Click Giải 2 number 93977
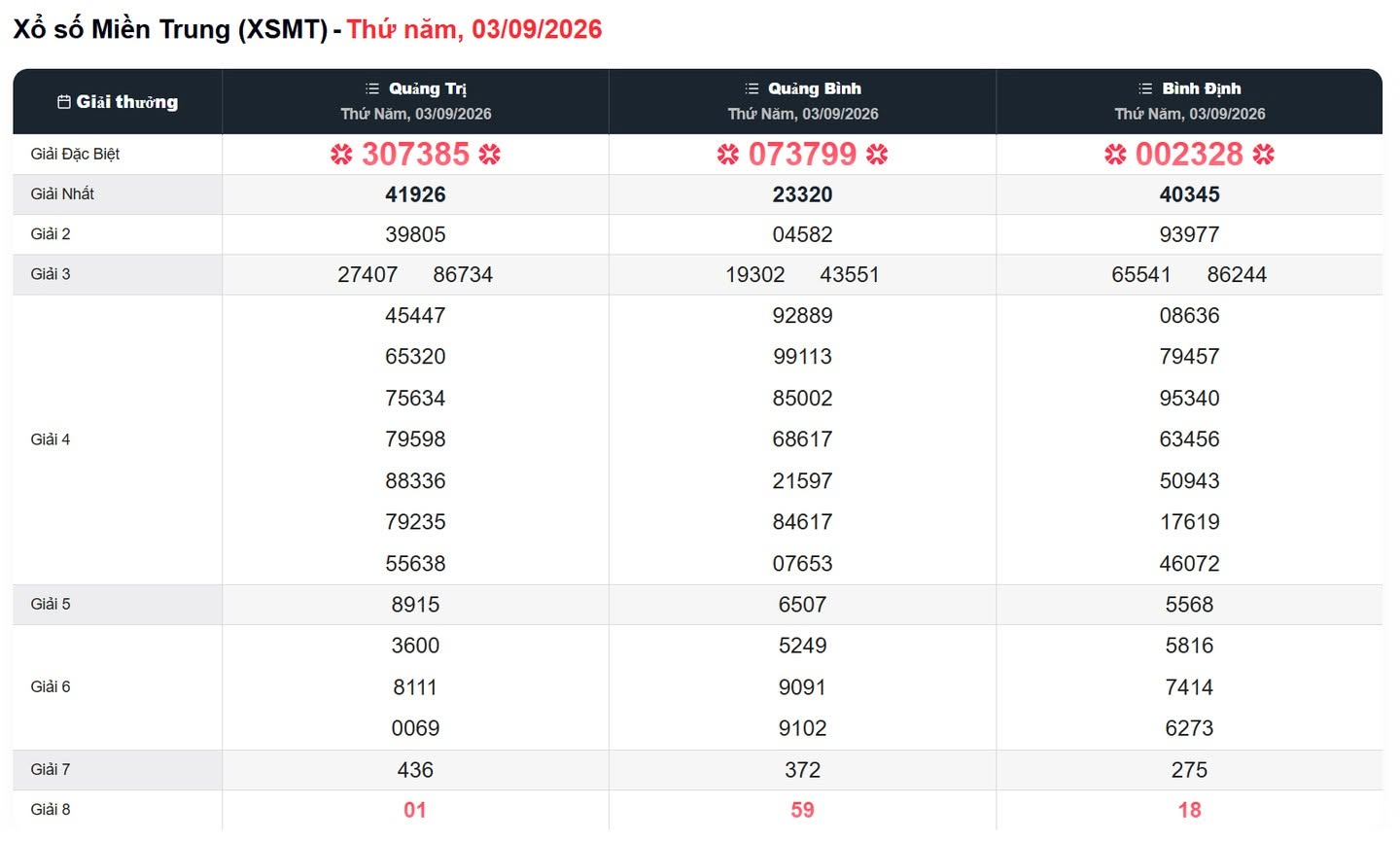Viewport: 1400px width, 841px height. [x=1189, y=234]
